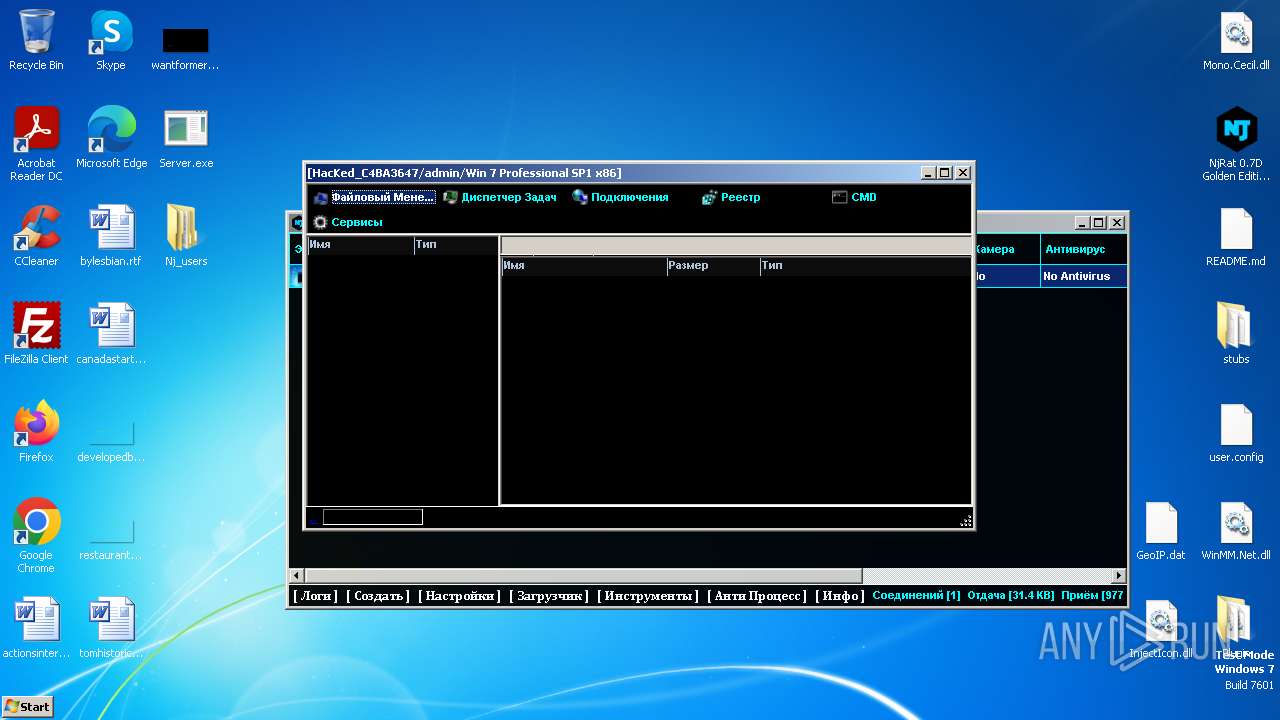
Task: Select the Mono.Cecil.dll file
Action: point(1236,40)
